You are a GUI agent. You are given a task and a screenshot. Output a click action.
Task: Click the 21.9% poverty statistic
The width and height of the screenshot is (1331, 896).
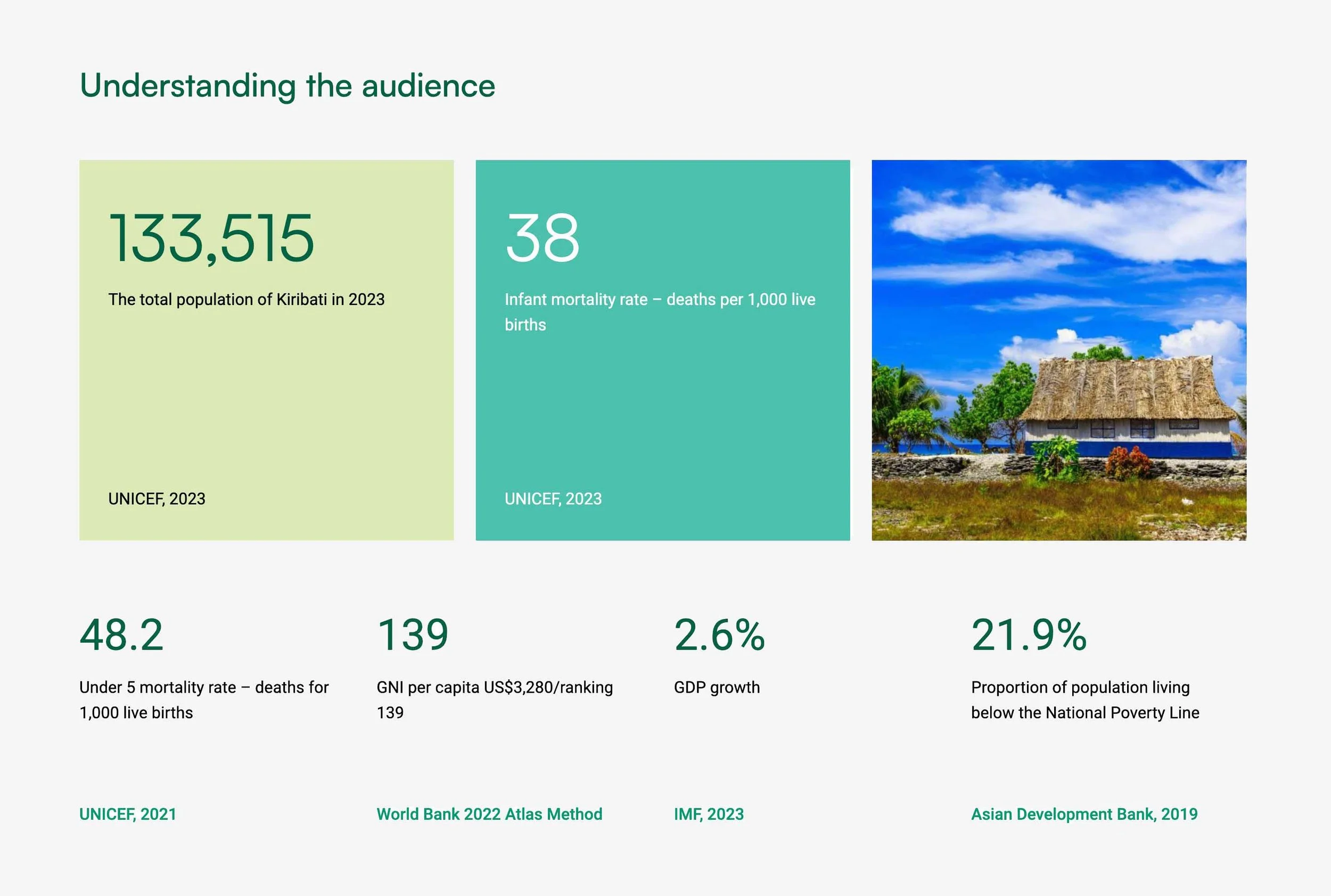[x=1029, y=635]
